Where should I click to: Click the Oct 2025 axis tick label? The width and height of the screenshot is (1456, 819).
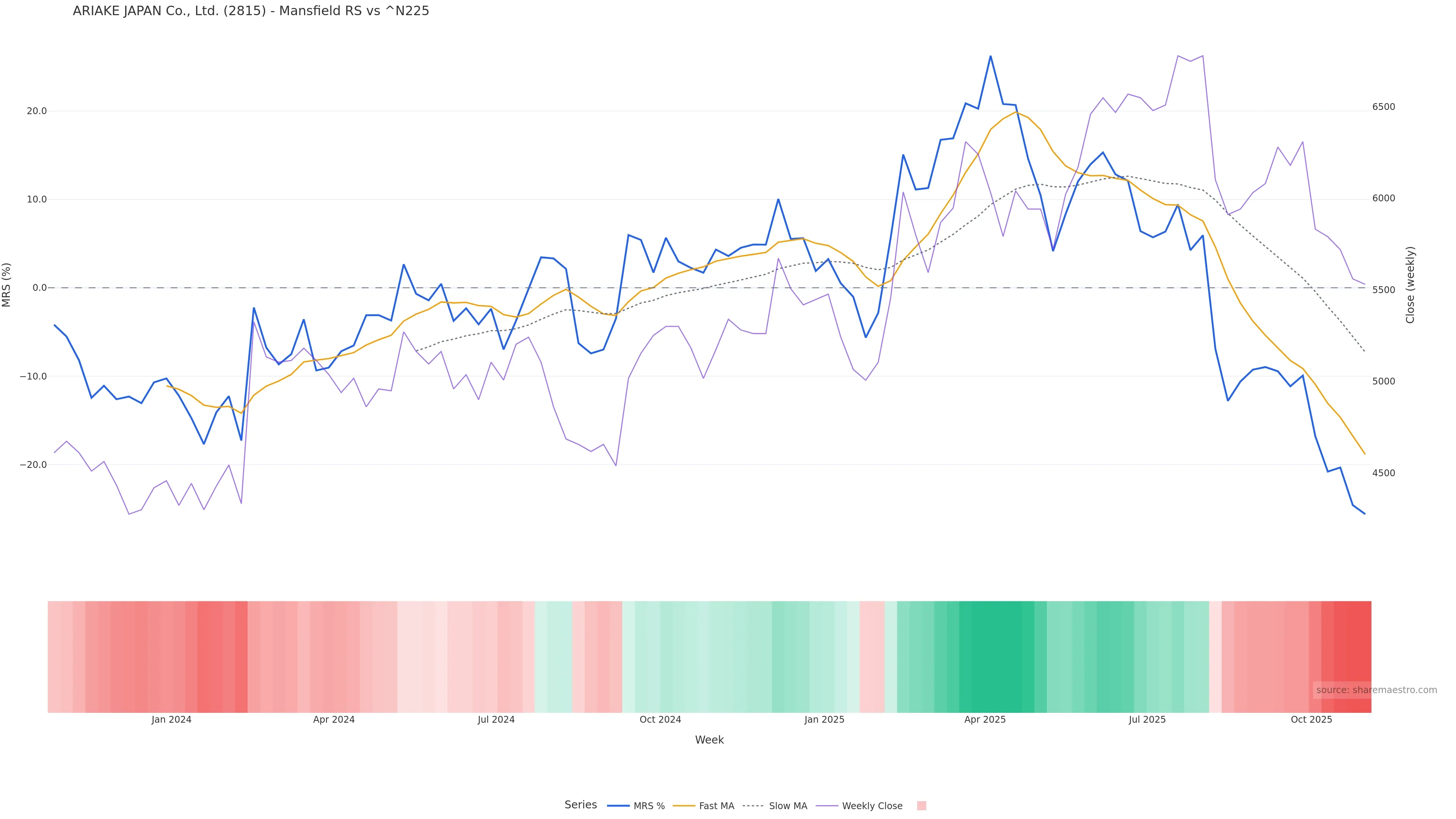(x=1311, y=720)
